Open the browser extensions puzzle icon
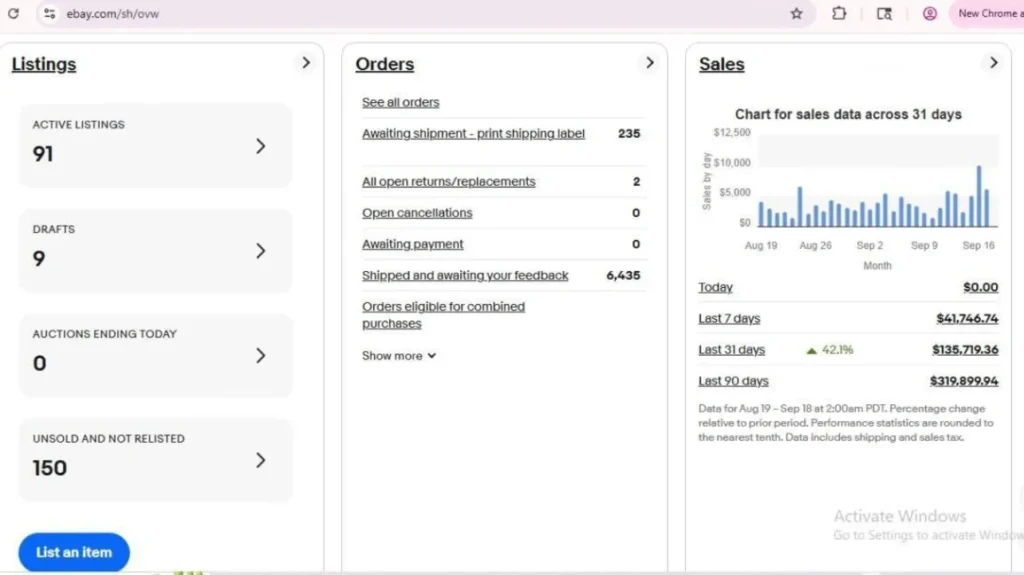The width and height of the screenshot is (1024, 575). tap(839, 14)
